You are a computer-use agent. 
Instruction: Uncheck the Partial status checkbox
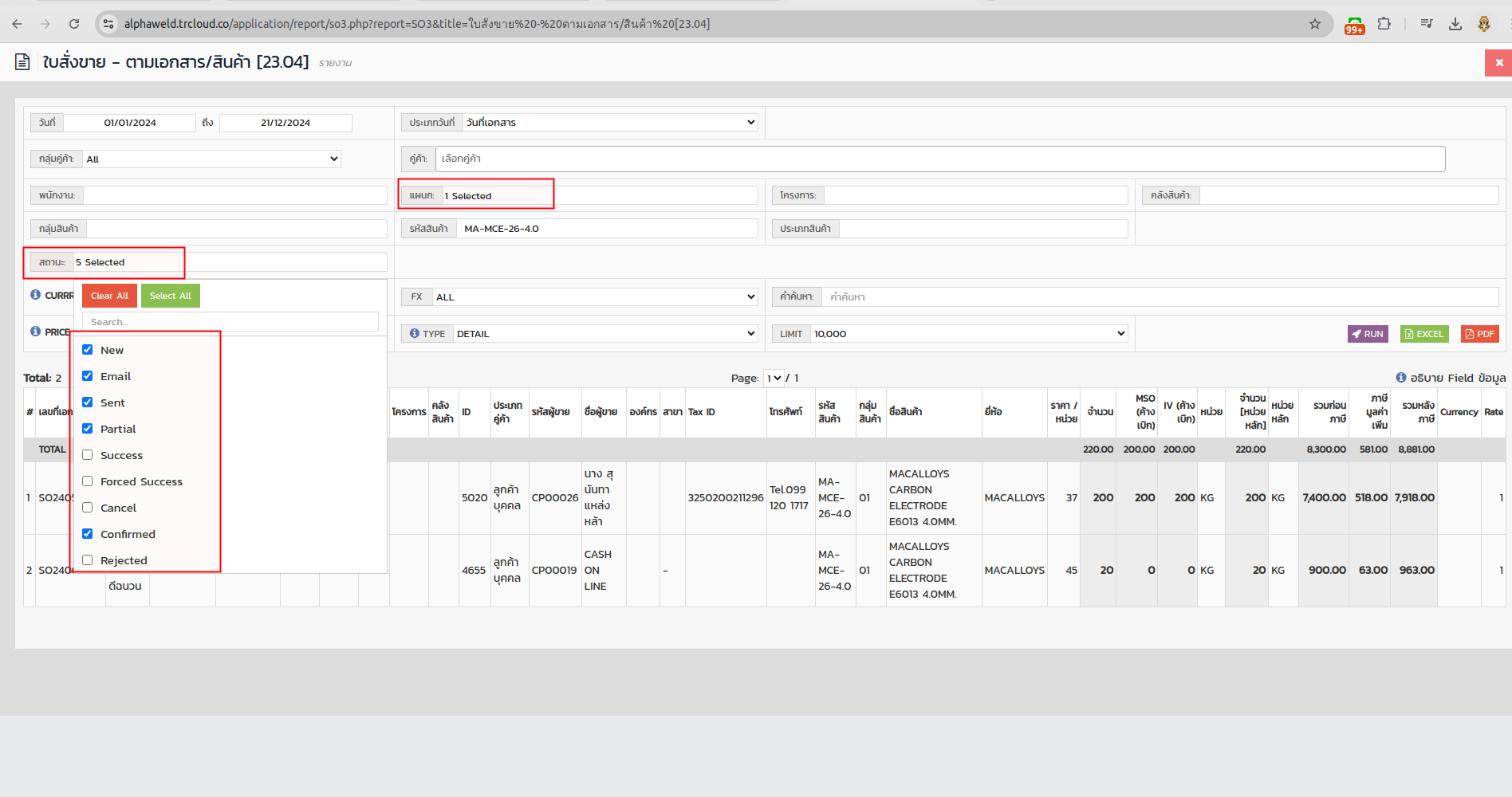(88, 429)
